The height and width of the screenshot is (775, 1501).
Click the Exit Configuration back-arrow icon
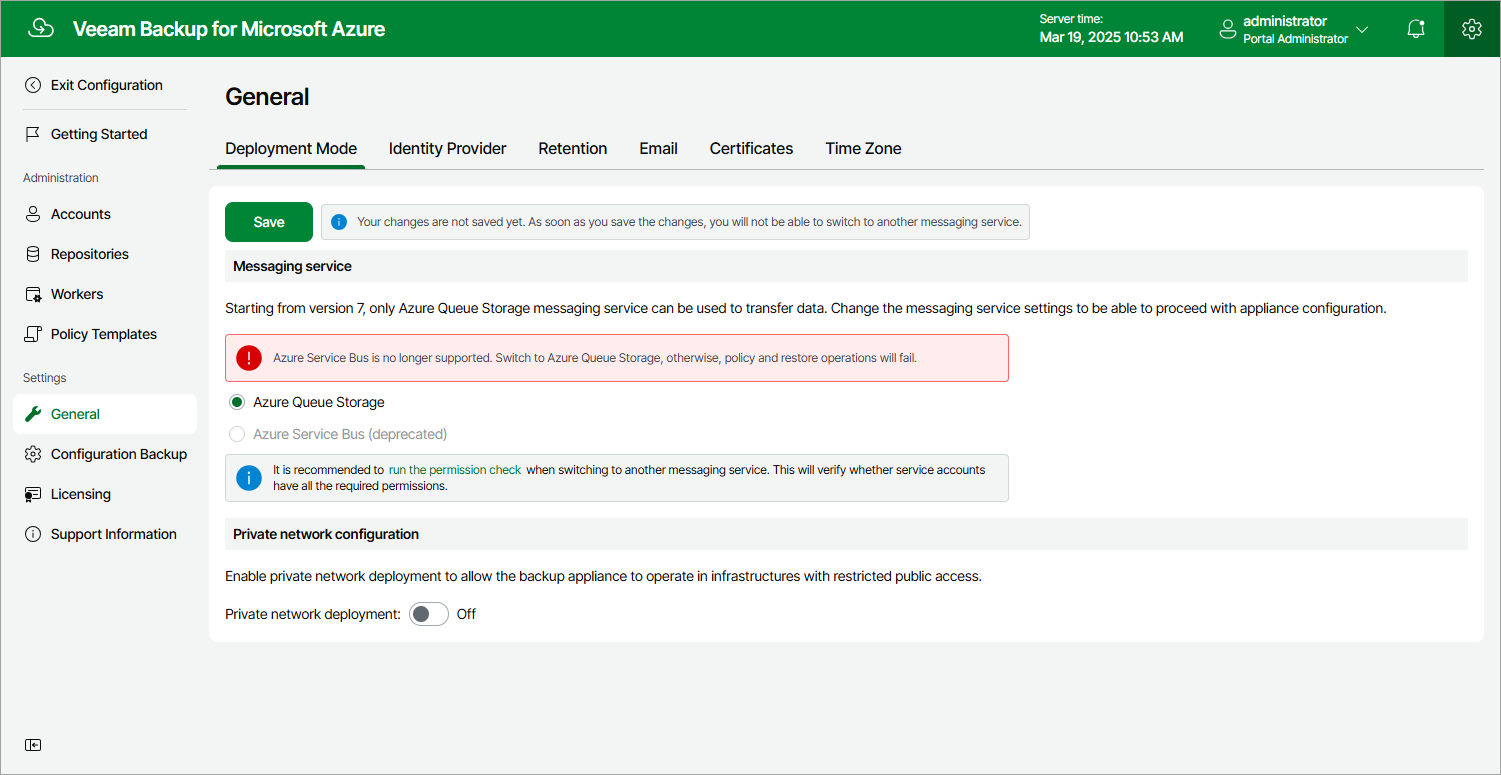tap(33, 85)
